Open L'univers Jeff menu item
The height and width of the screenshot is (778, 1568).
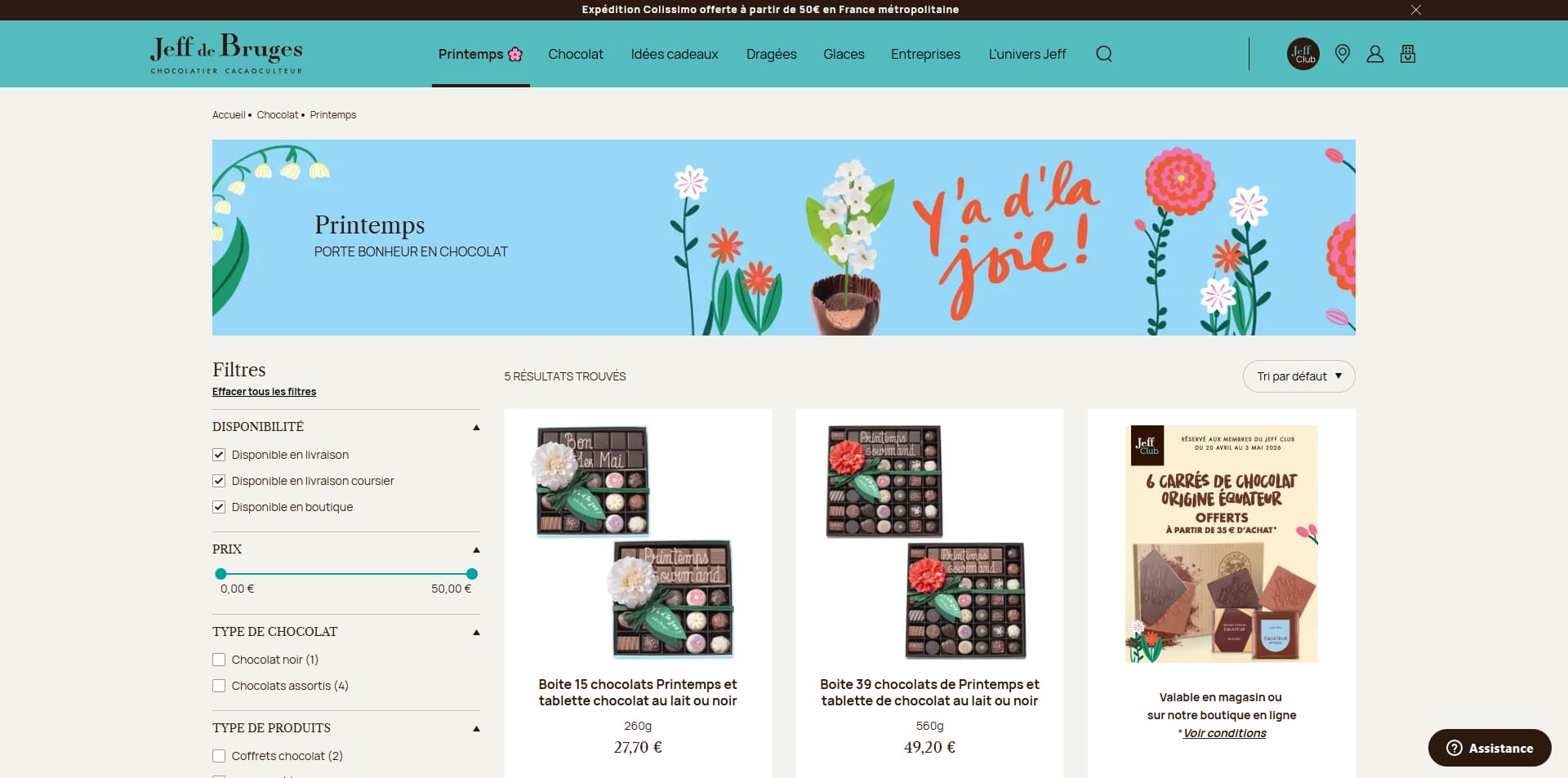[1027, 54]
